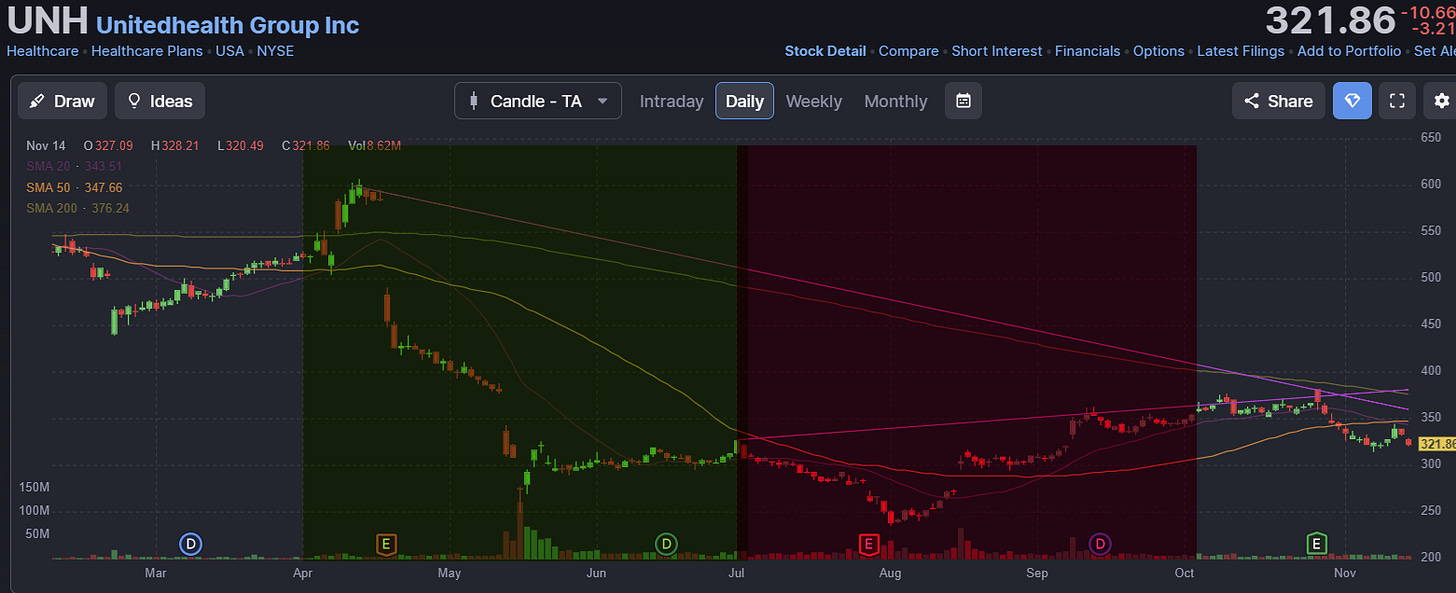Open the Compare link
1456x593 pixels.
909,51
